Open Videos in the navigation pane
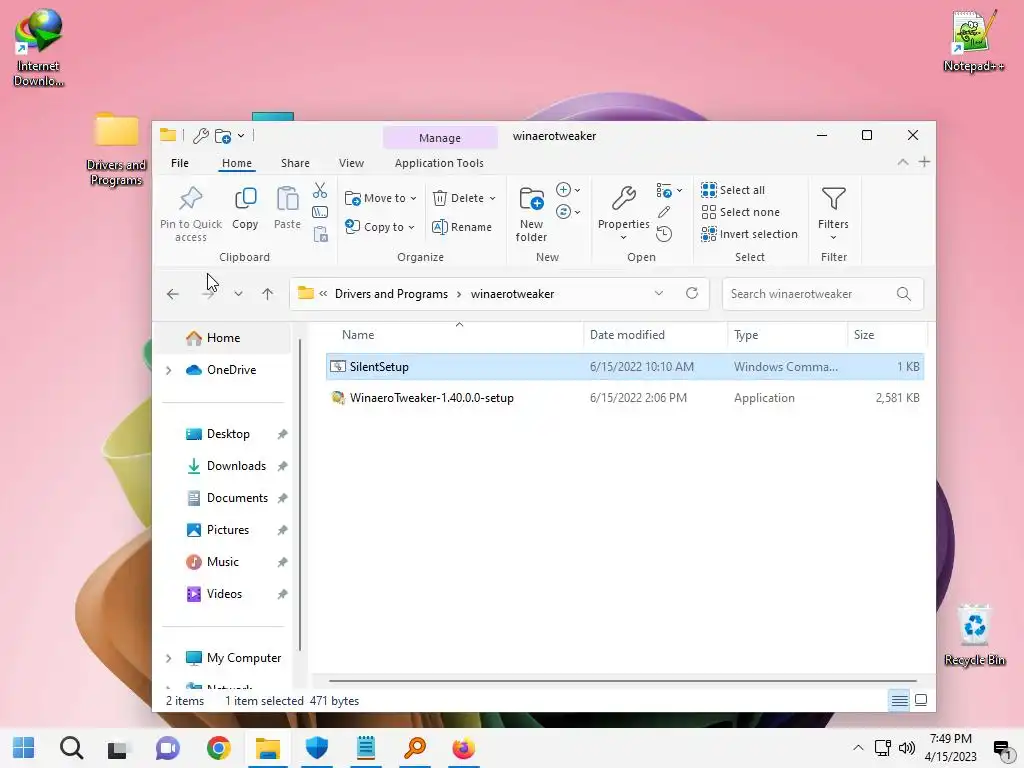Screen dimensions: 1024x768 coord(224,594)
